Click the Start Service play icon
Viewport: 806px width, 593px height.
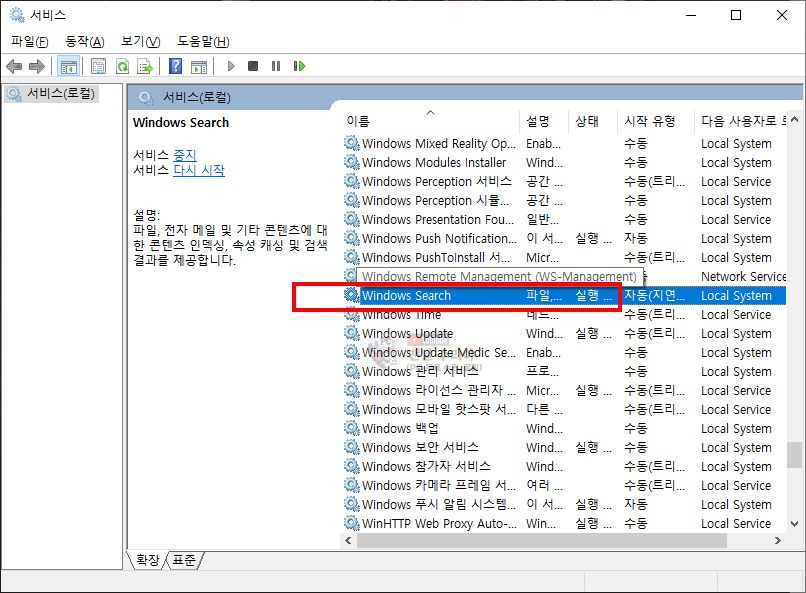click(231, 66)
